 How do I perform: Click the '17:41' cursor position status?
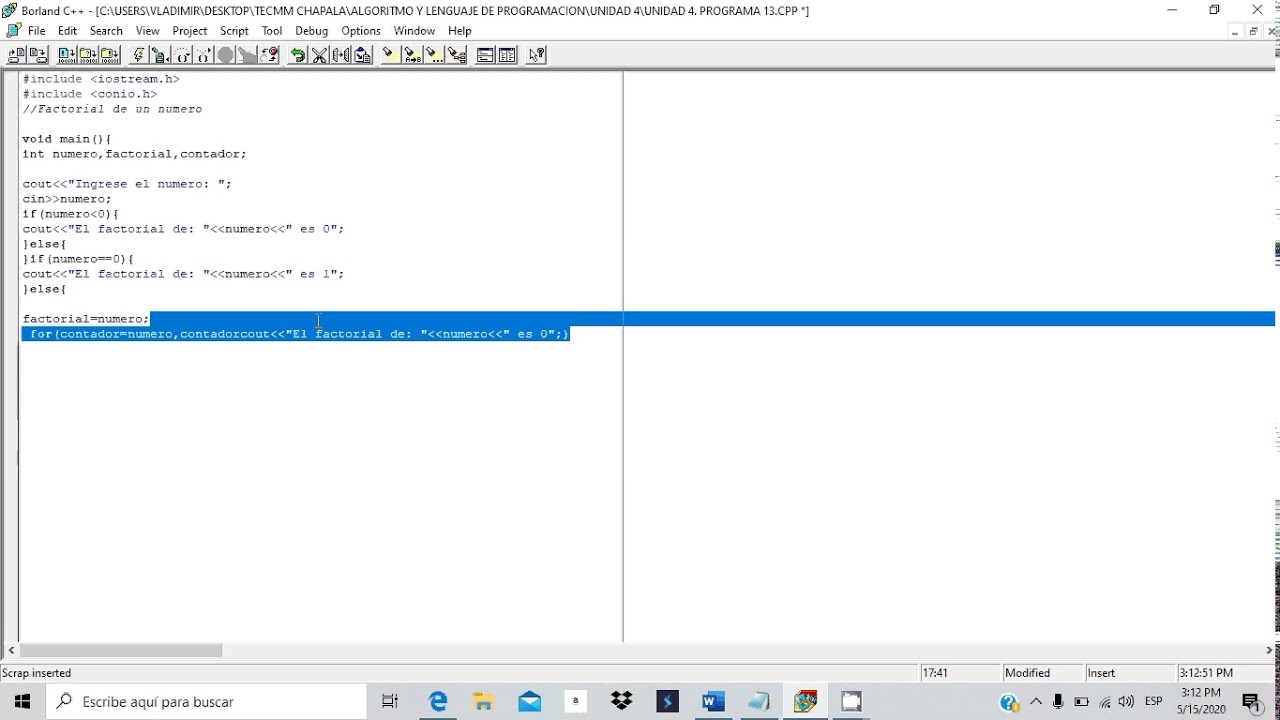[960, 673]
